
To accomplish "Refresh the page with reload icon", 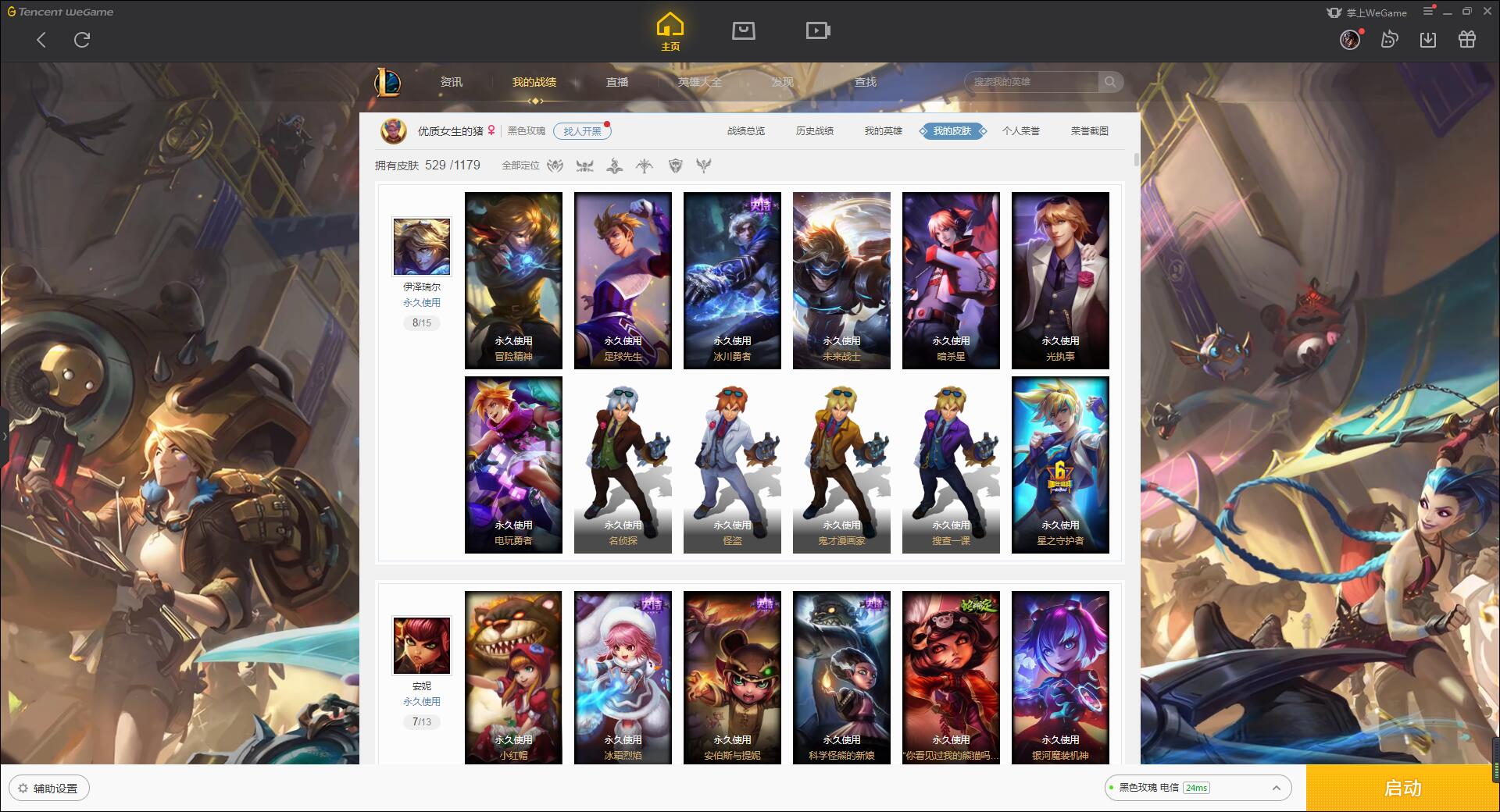I will click(82, 39).
